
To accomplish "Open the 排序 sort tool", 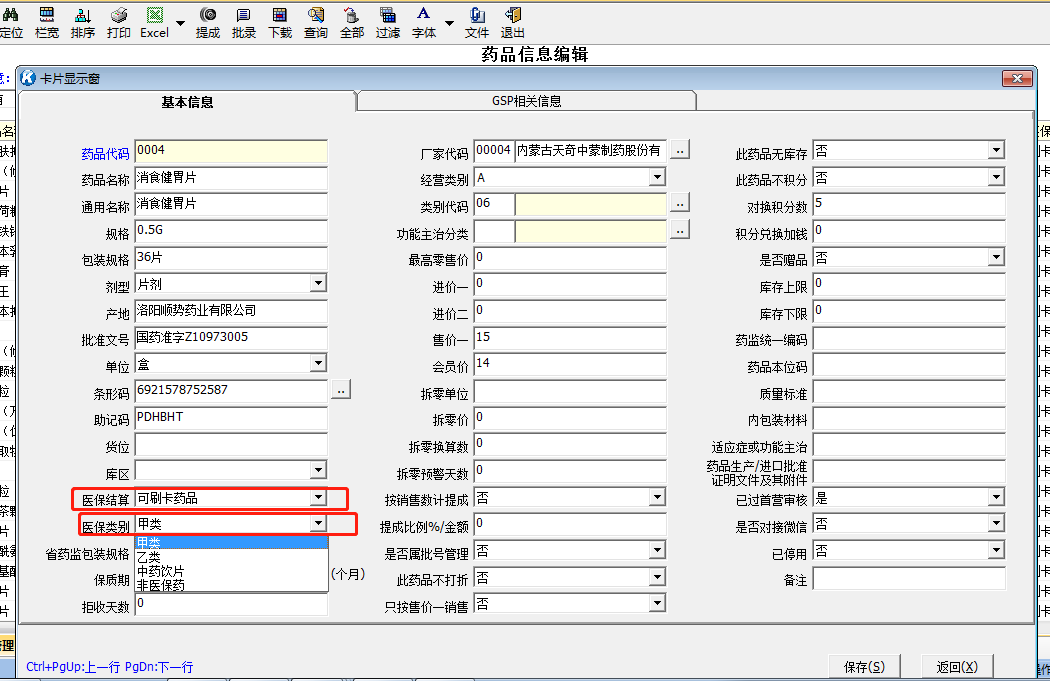I will [x=83, y=20].
